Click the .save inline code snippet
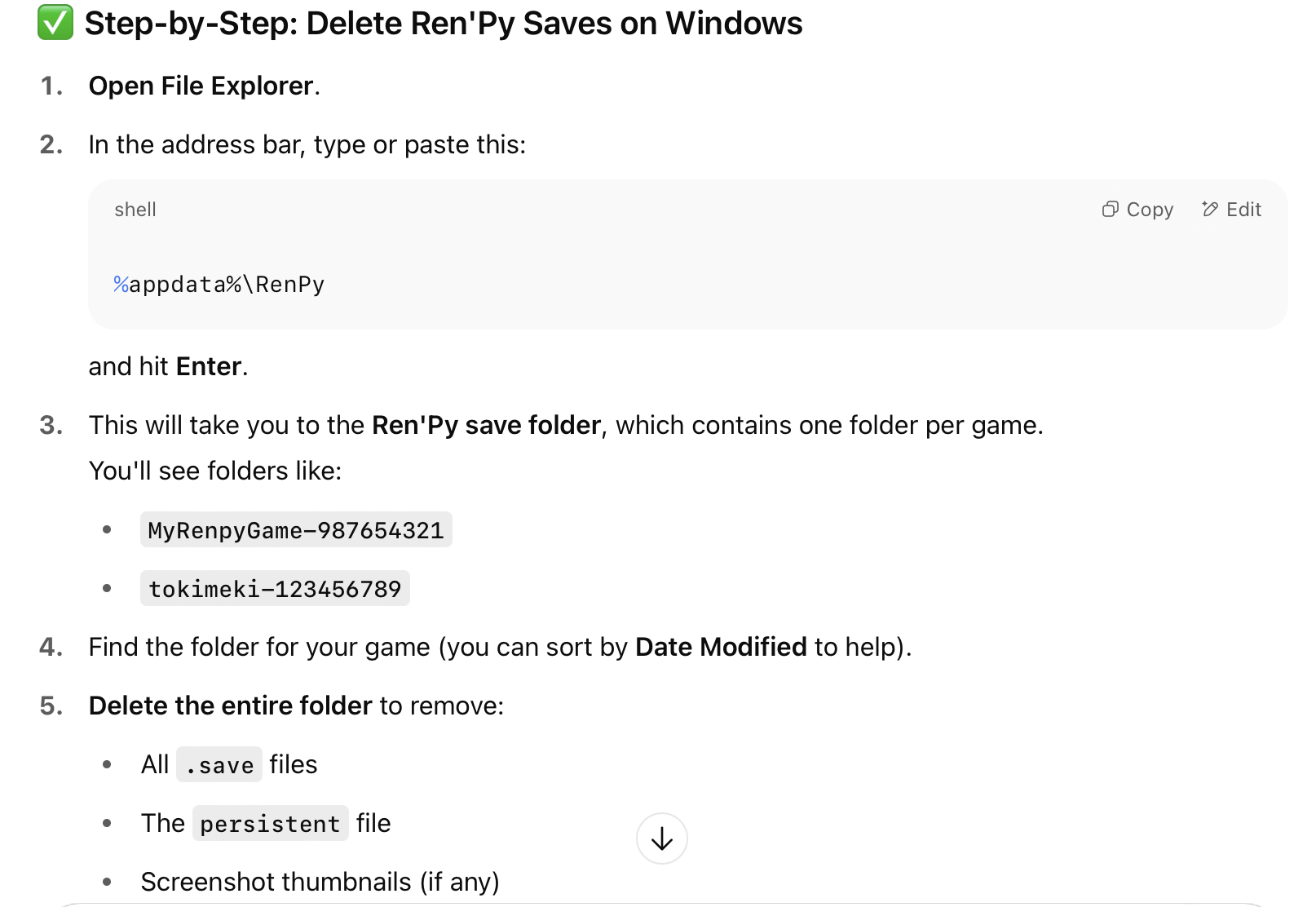The width and height of the screenshot is (1316, 907). [219, 765]
